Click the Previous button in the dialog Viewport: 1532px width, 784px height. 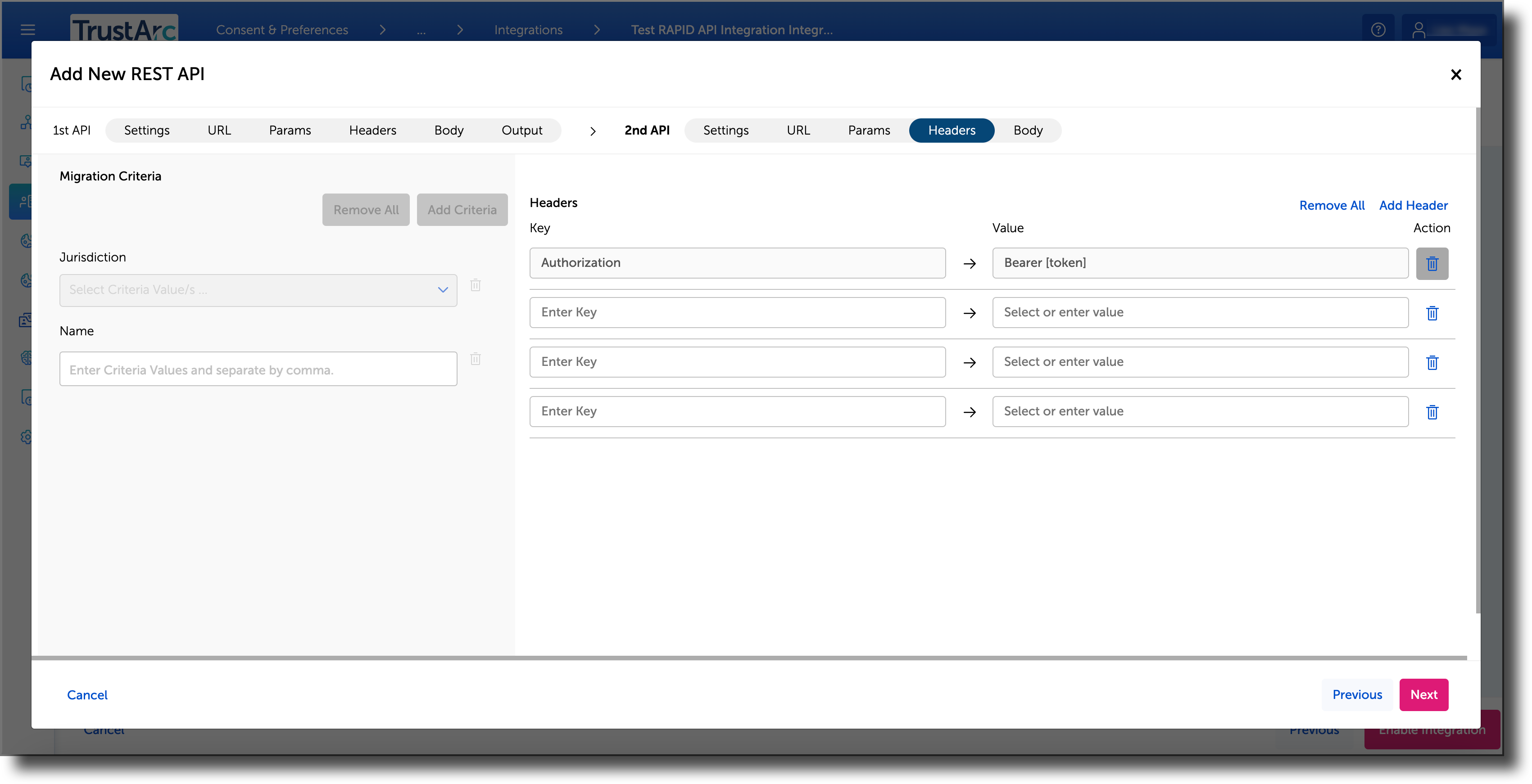(x=1357, y=695)
